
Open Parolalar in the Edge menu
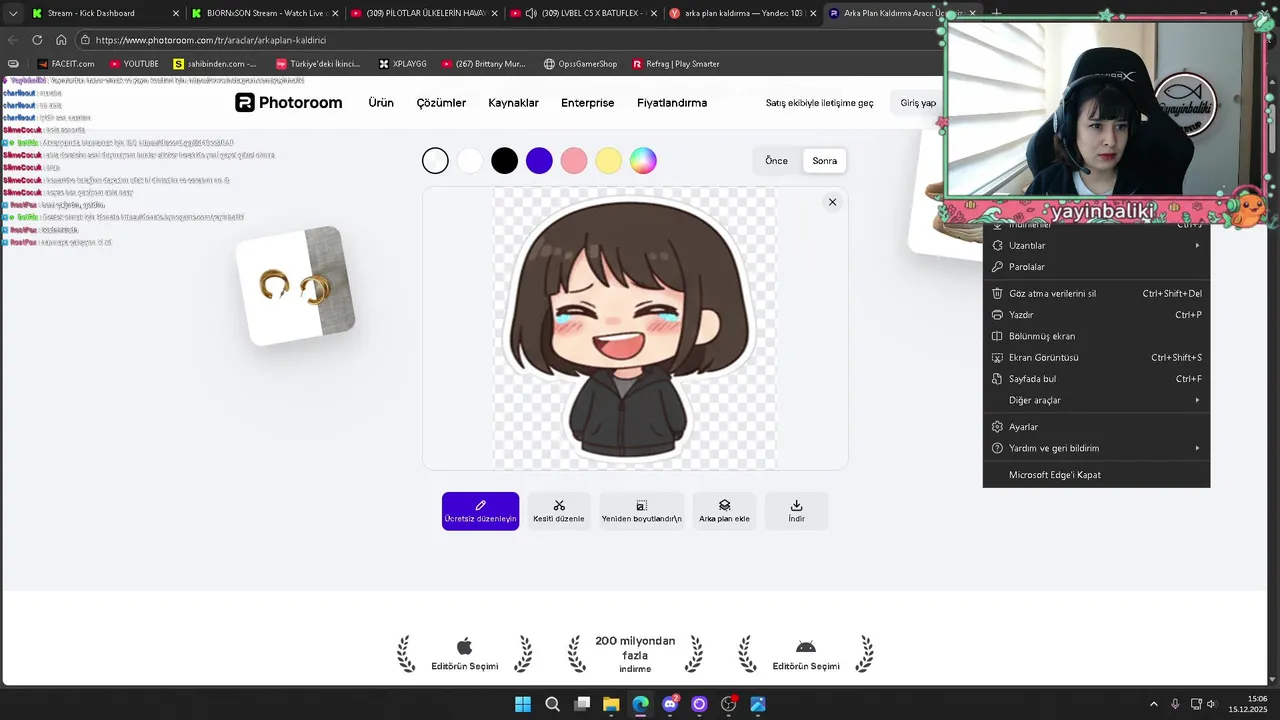1096,267
